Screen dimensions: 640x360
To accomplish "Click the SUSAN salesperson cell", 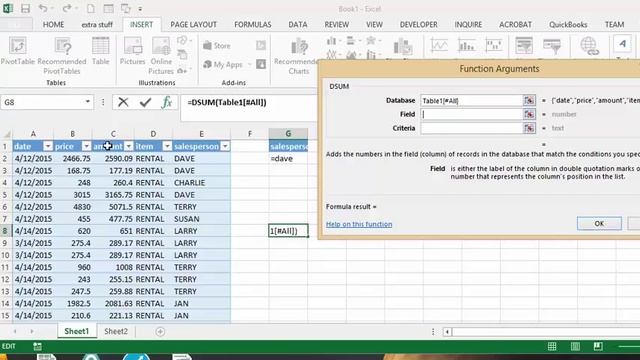I will (x=201, y=219).
